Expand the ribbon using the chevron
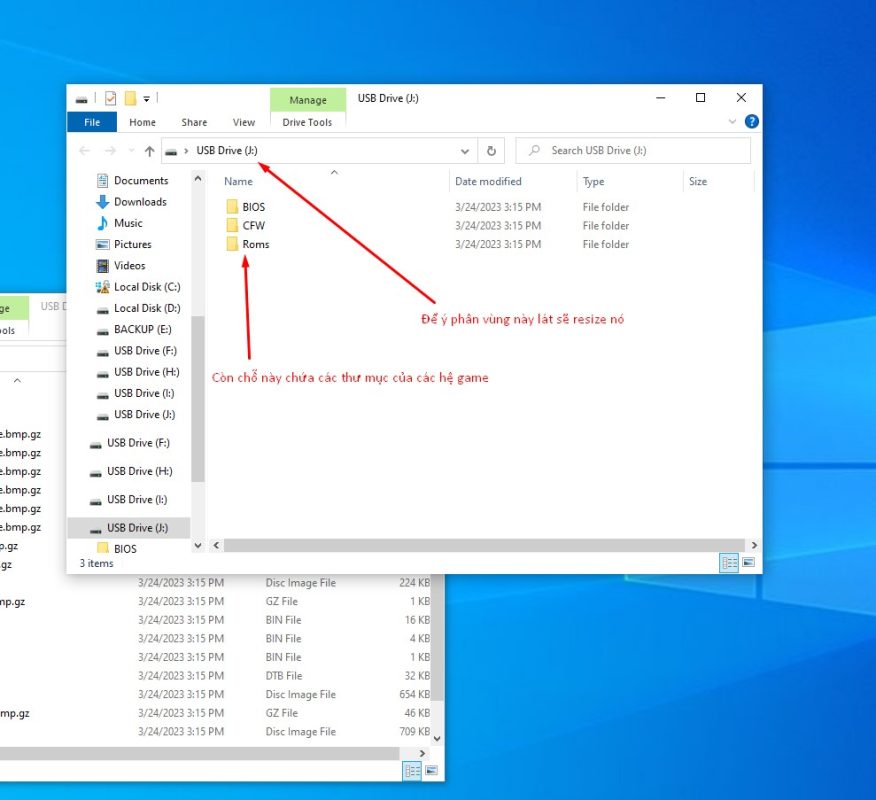The image size is (876, 800). pyautogui.click(x=732, y=122)
